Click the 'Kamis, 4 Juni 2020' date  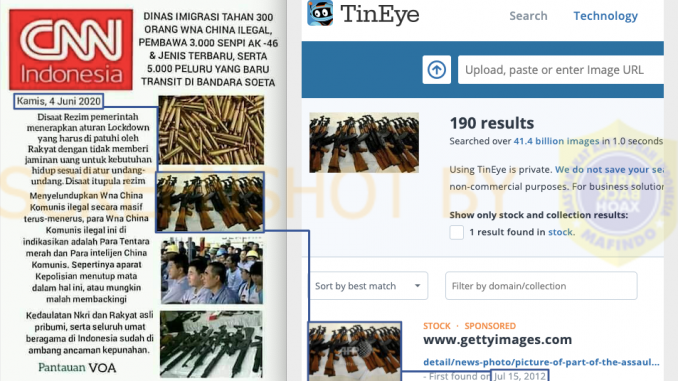click(x=59, y=101)
